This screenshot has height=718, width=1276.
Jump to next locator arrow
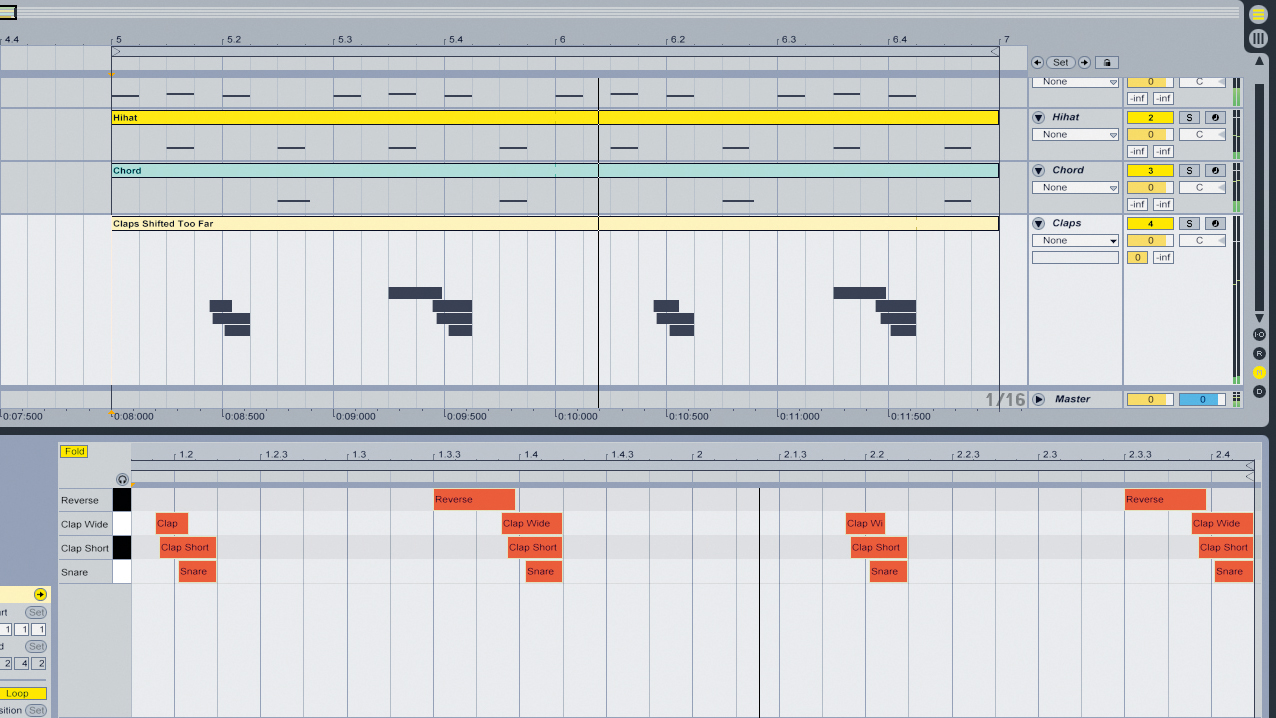1084,62
